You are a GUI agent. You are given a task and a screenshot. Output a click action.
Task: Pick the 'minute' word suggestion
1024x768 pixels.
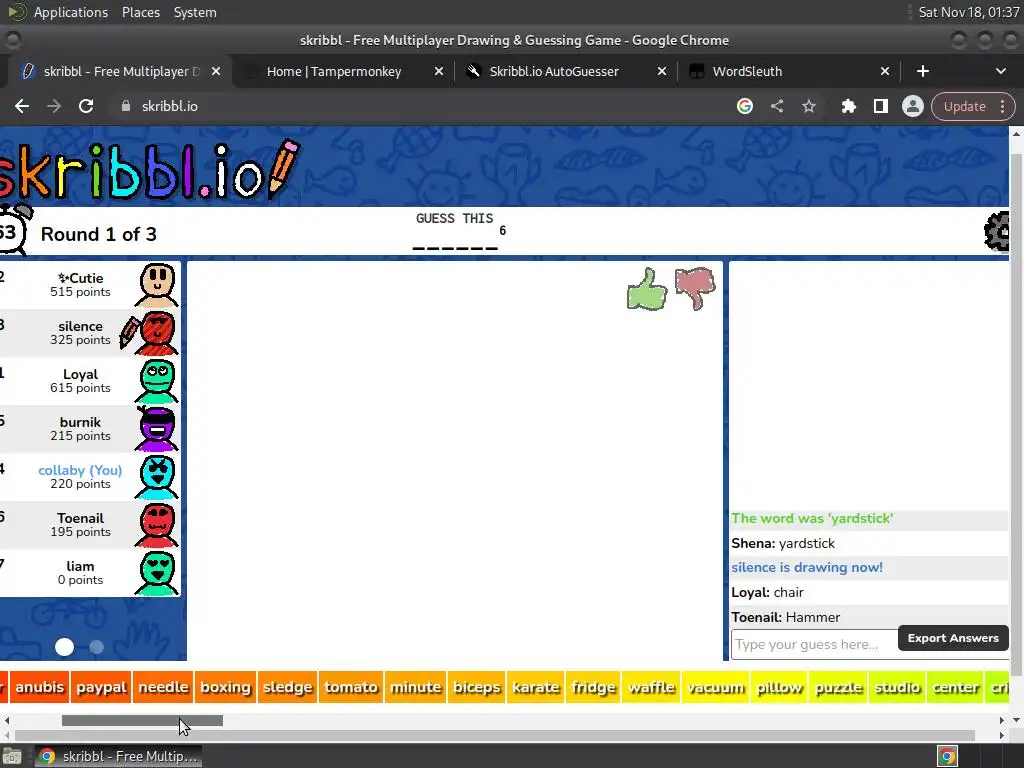coord(415,687)
